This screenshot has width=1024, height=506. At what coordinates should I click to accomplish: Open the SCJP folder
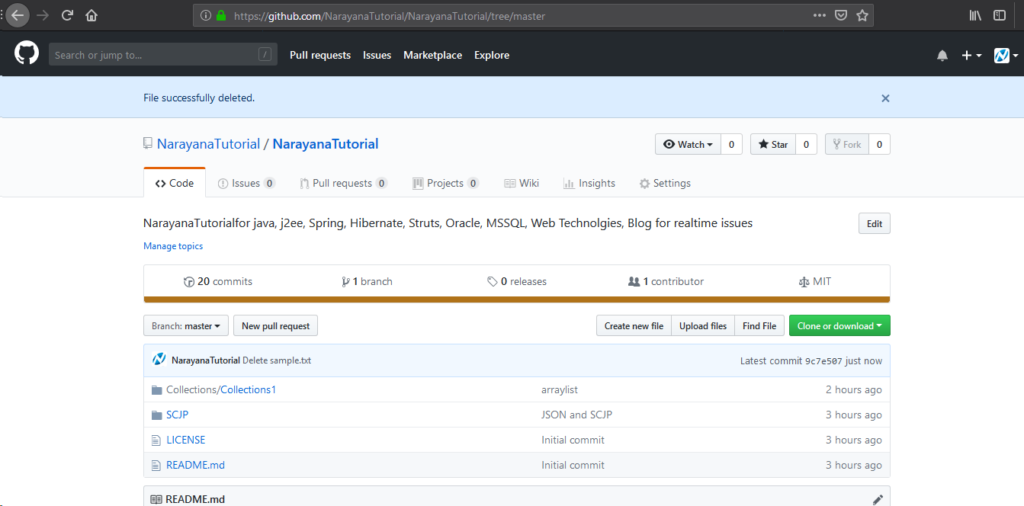click(178, 415)
